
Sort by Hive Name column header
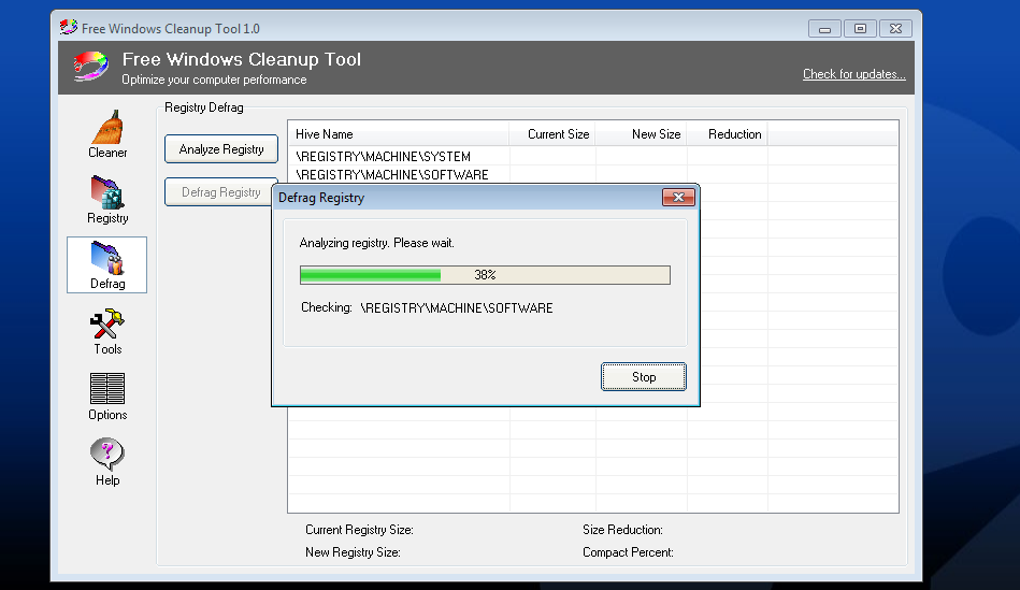[398, 134]
